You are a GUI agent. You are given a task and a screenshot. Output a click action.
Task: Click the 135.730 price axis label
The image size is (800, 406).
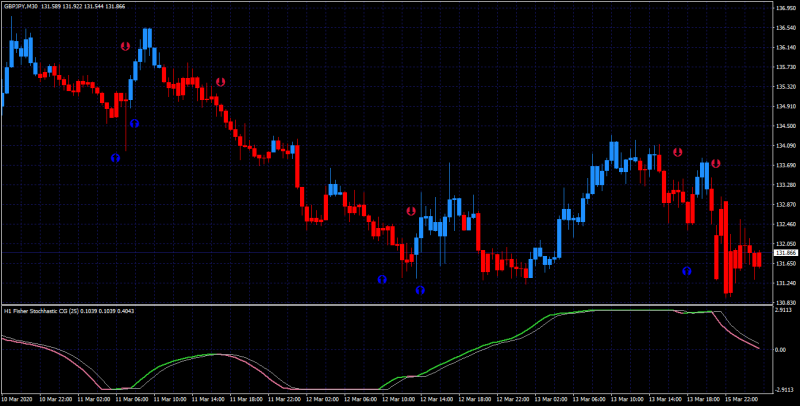tap(786, 67)
